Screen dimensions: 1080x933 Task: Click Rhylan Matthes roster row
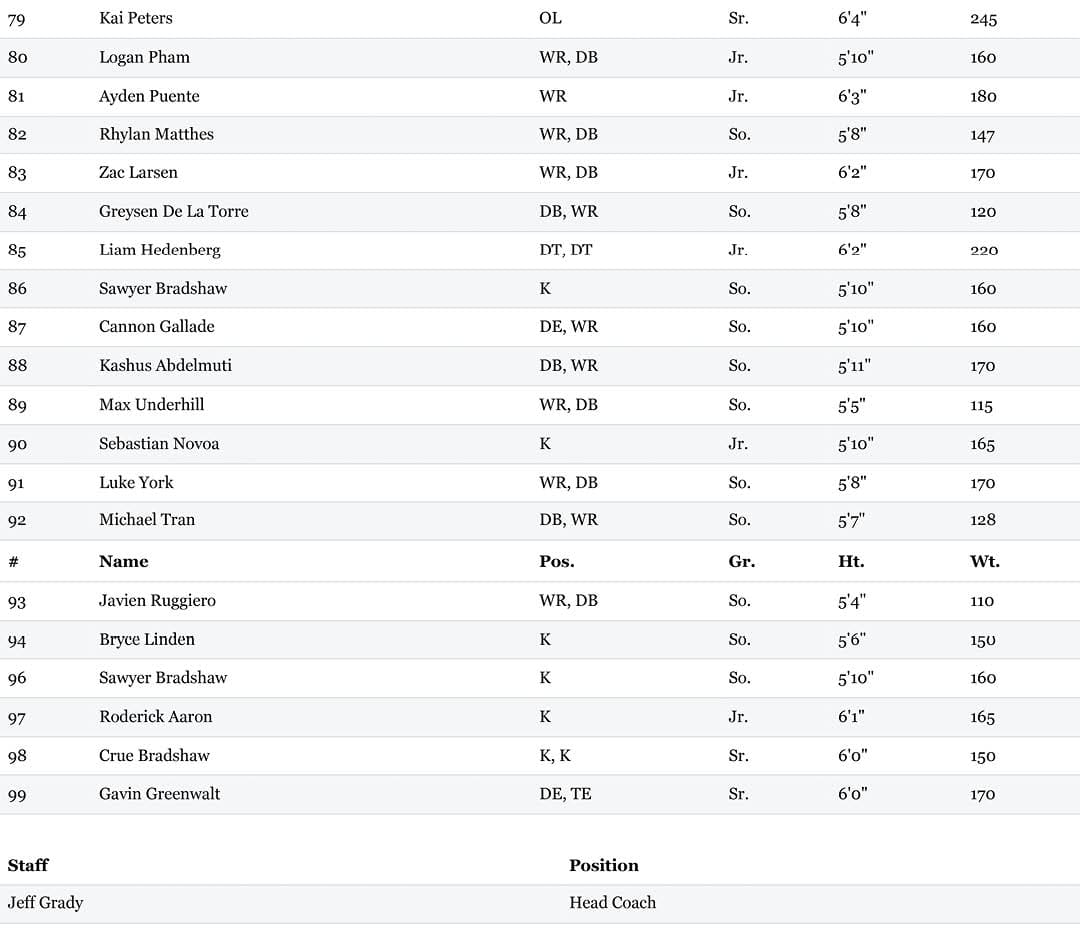[x=540, y=134]
